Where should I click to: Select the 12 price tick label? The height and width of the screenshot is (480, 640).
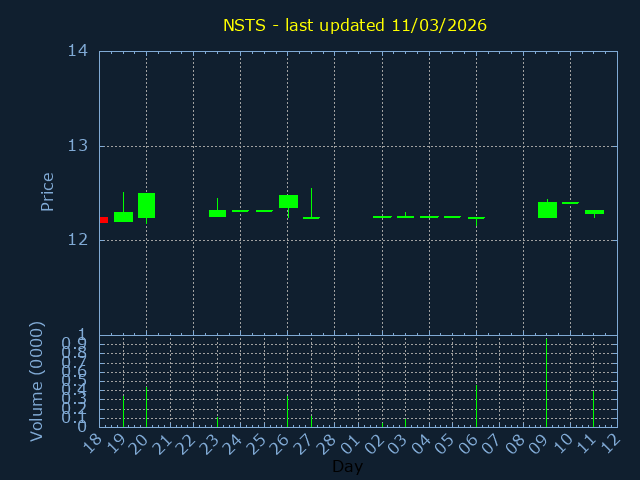tap(78, 240)
